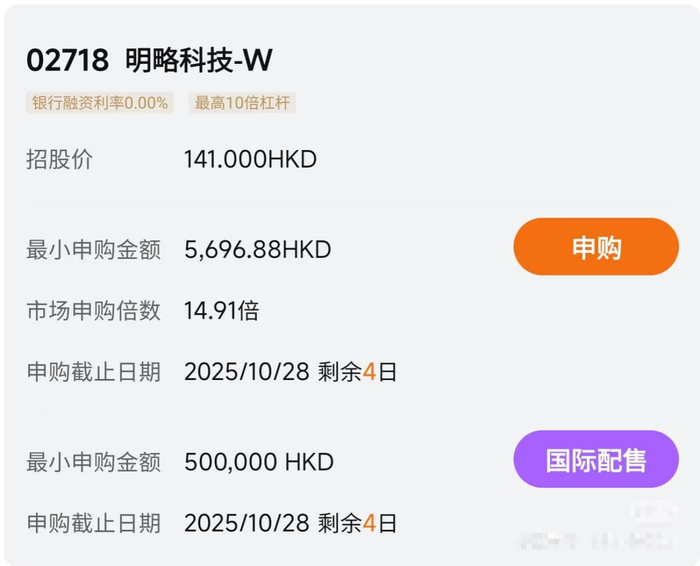Image resolution: width=700 pixels, height=566 pixels.
Task: Click the 招股价 label
Action: click(x=59, y=159)
